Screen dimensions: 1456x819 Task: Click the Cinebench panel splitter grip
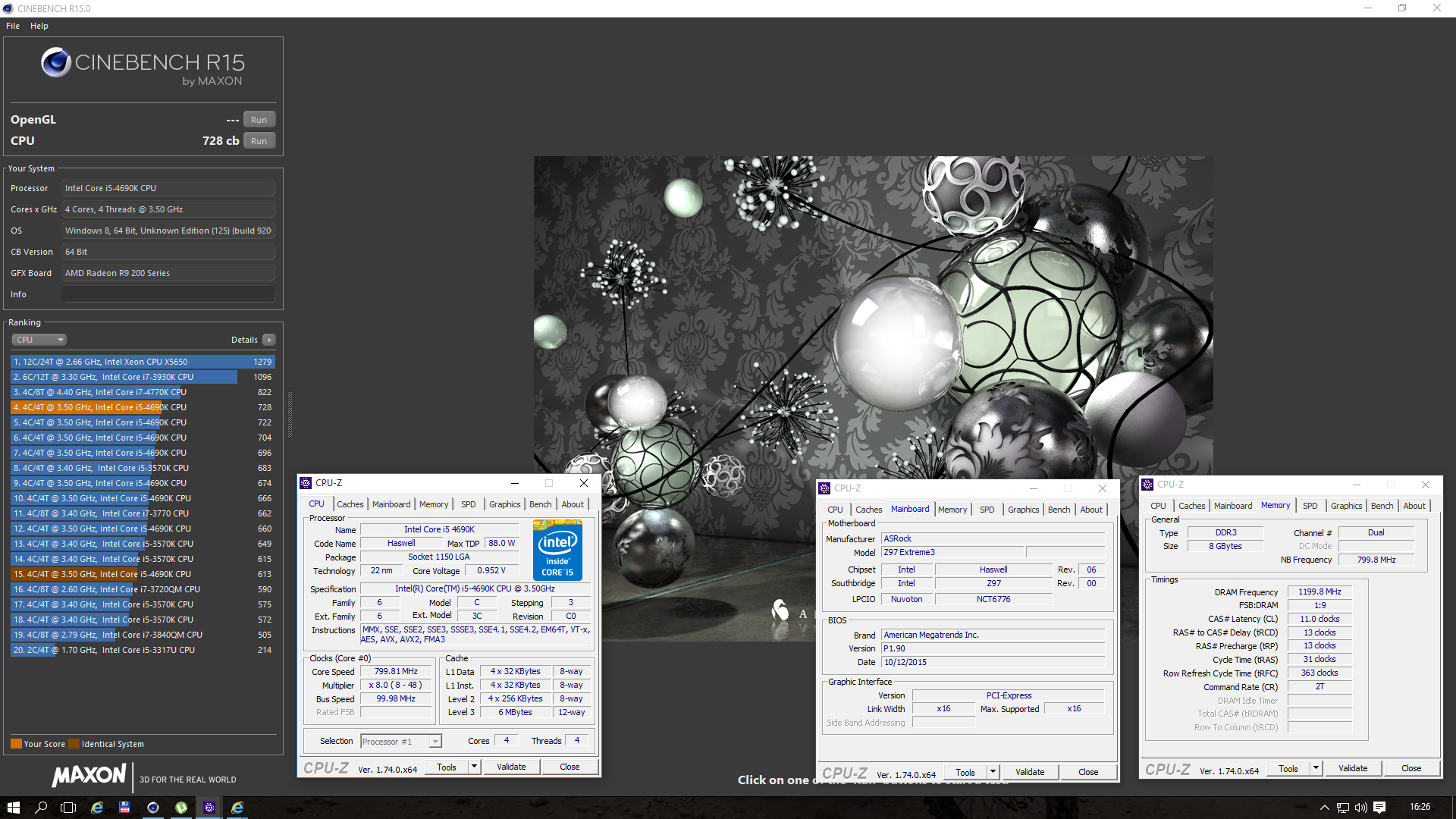point(289,415)
